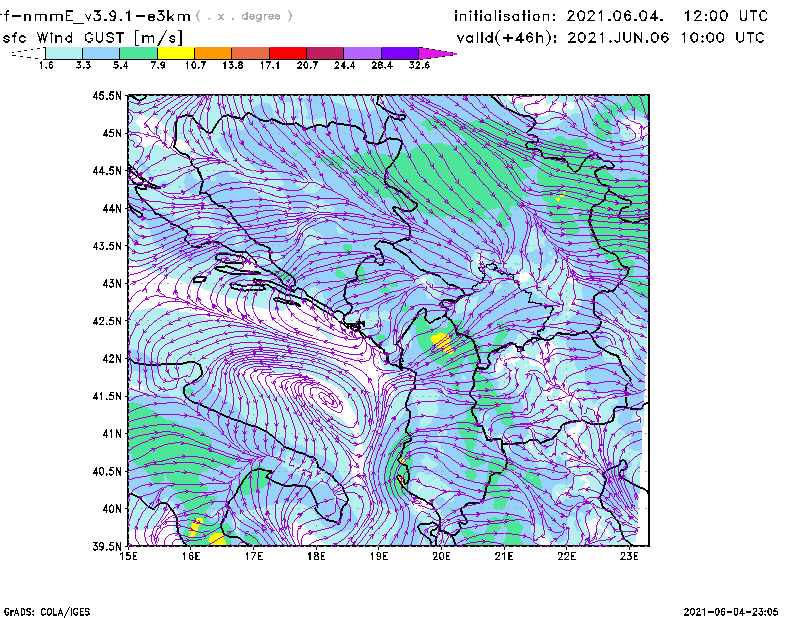Click the 'valid(+46h):' label
The image size is (800, 618).
point(507,38)
